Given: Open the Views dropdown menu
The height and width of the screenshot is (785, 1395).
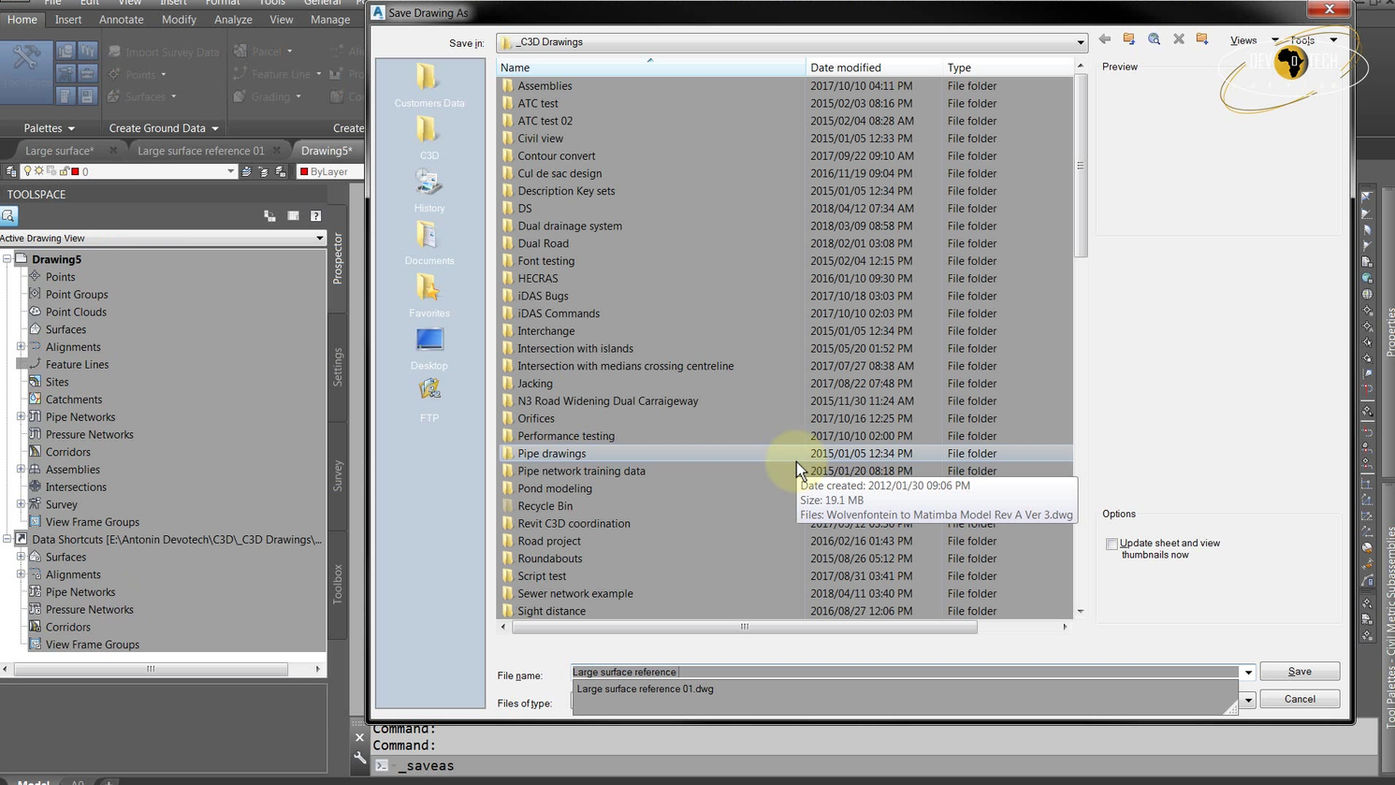Looking at the screenshot, I should click(1254, 40).
